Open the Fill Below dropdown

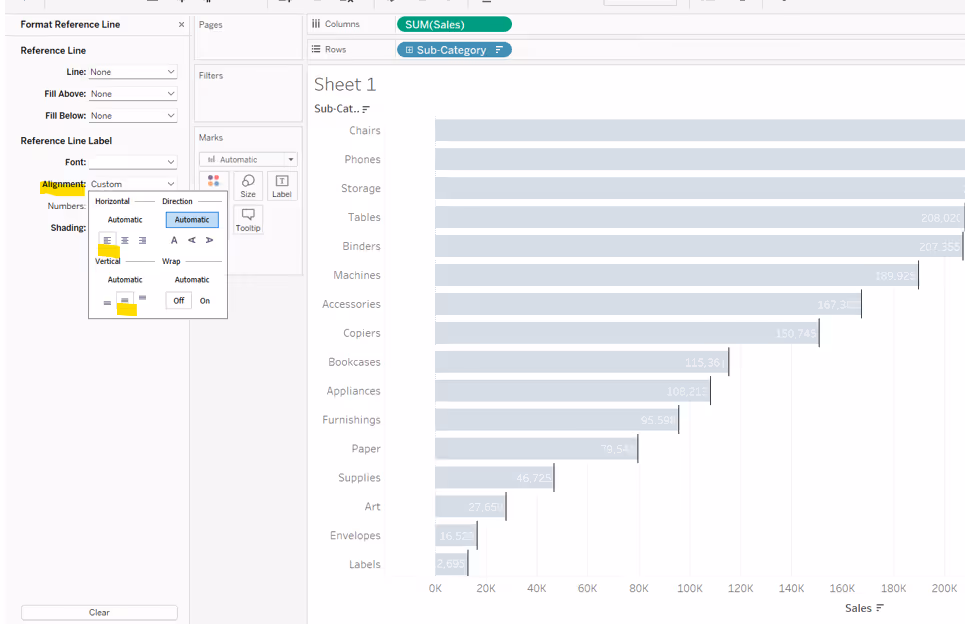coord(133,116)
